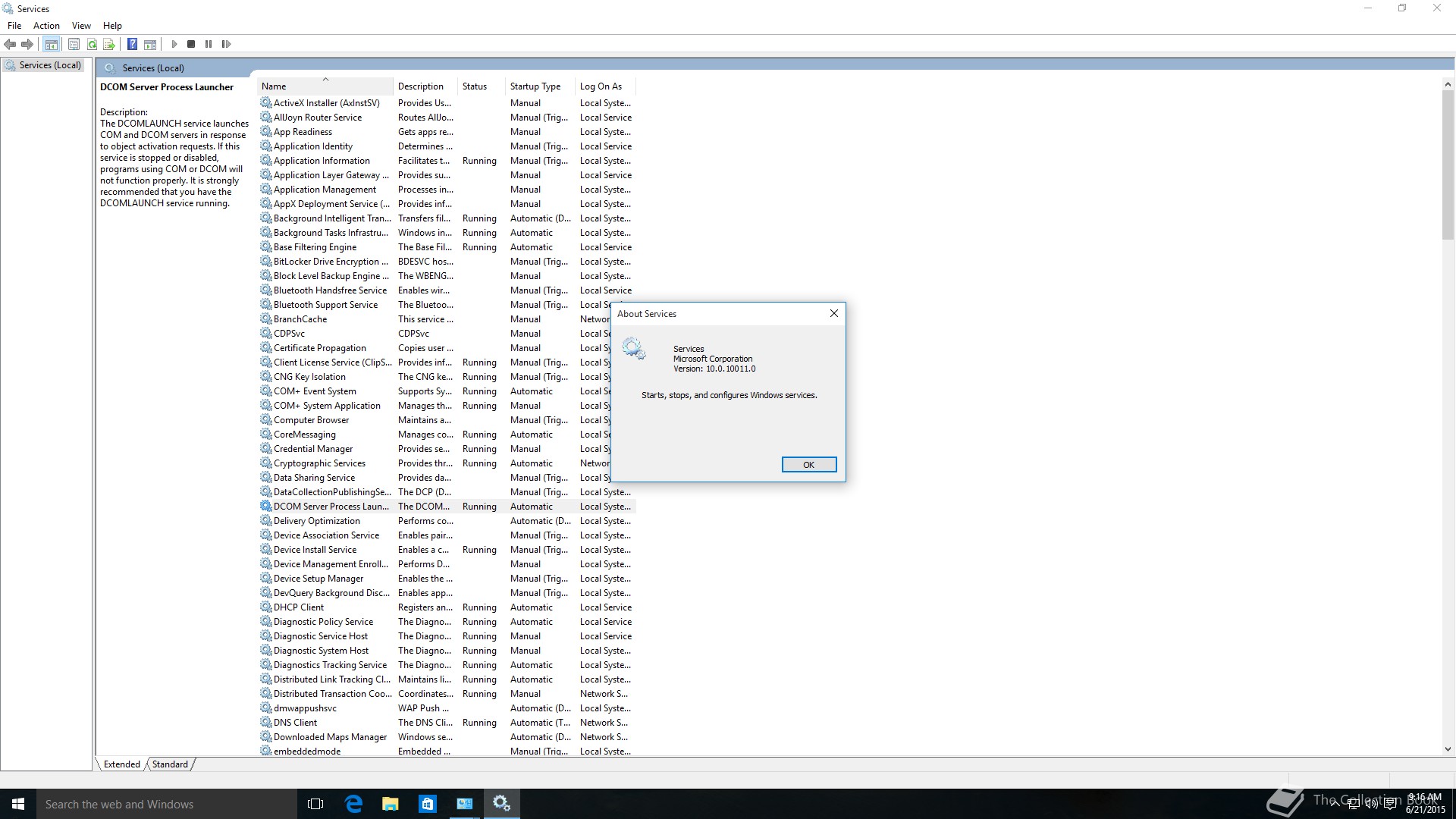1456x819 pixels.
Task: Select ActiveX Installer (AxInstSV) service icon
Action: (x=265, y=102)
